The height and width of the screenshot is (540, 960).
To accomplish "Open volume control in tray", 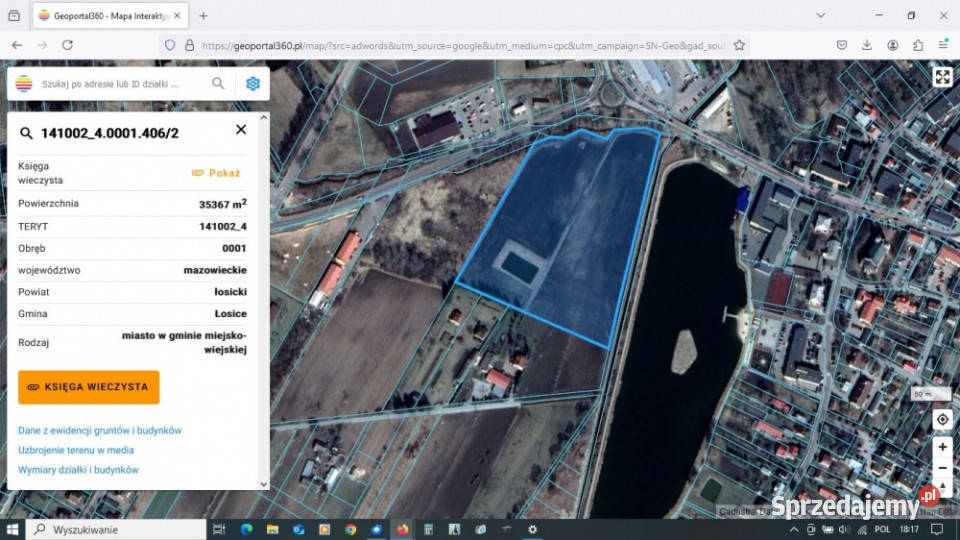I will [x=844, y=530].
